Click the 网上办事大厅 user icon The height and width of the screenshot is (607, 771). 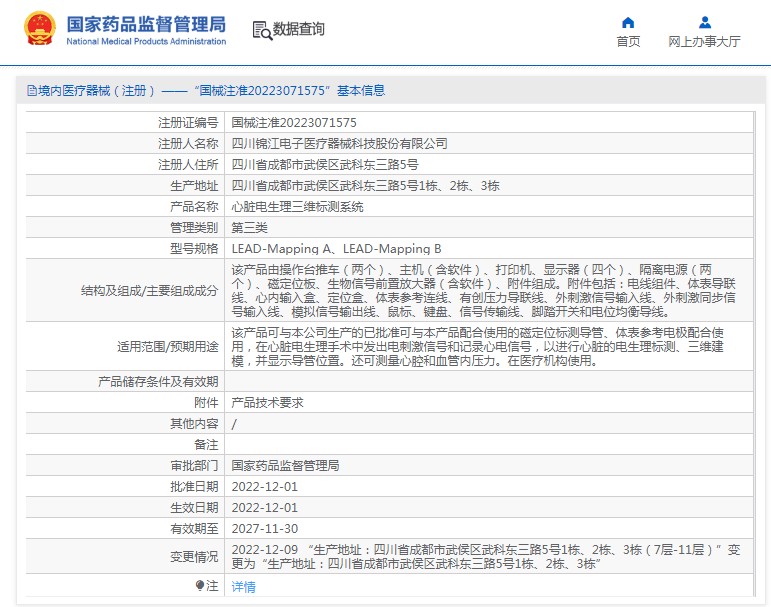705,22
